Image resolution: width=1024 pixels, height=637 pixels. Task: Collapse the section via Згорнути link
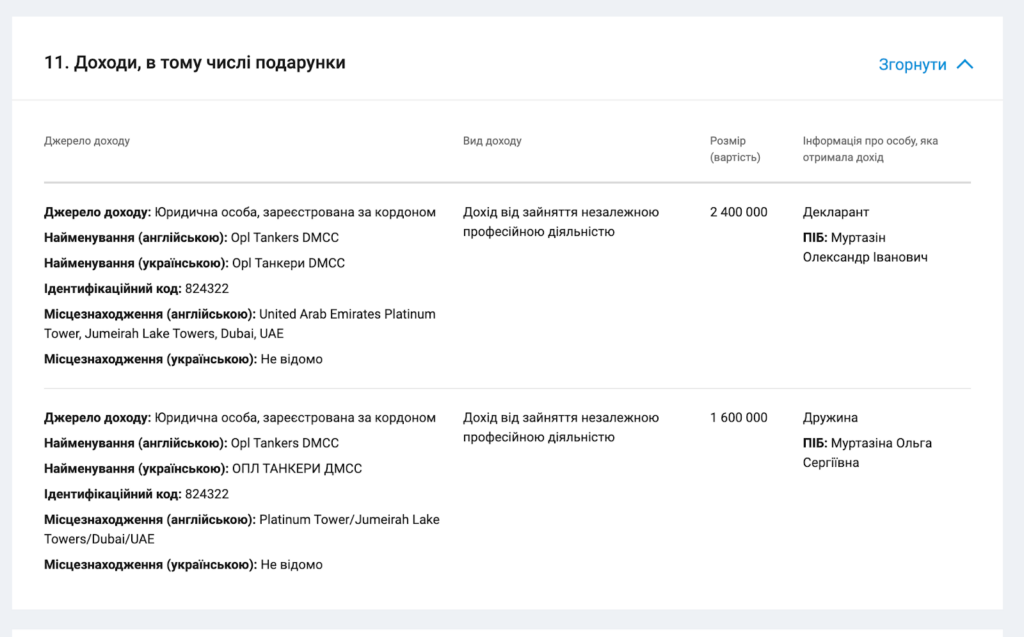point(912,65)
